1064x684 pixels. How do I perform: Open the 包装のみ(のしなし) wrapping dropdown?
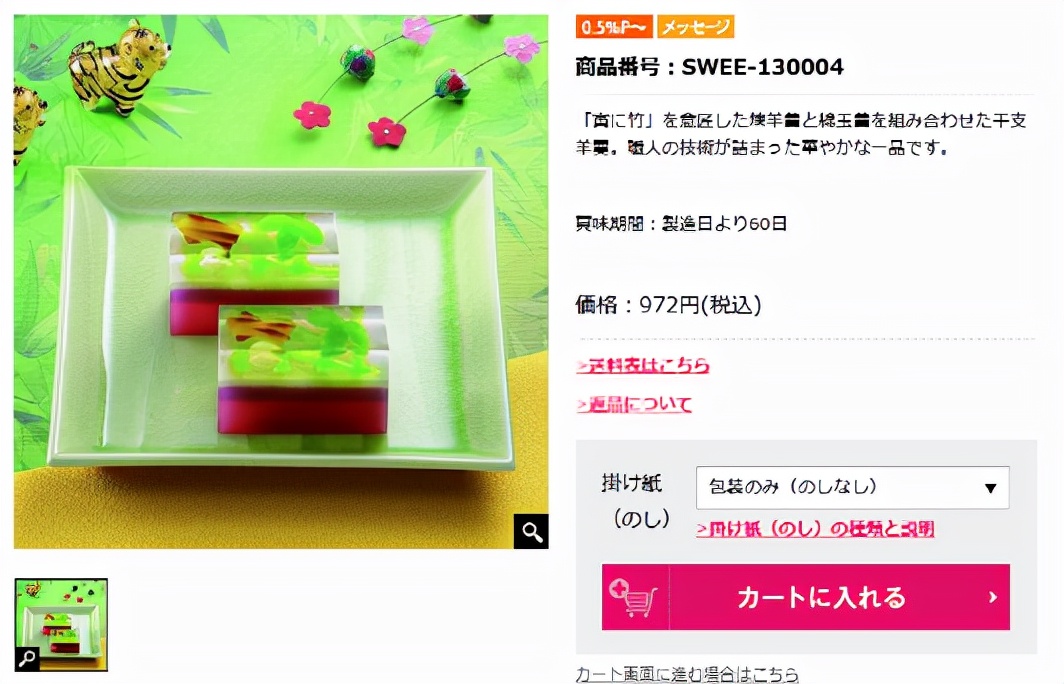(x=852, y=487)
